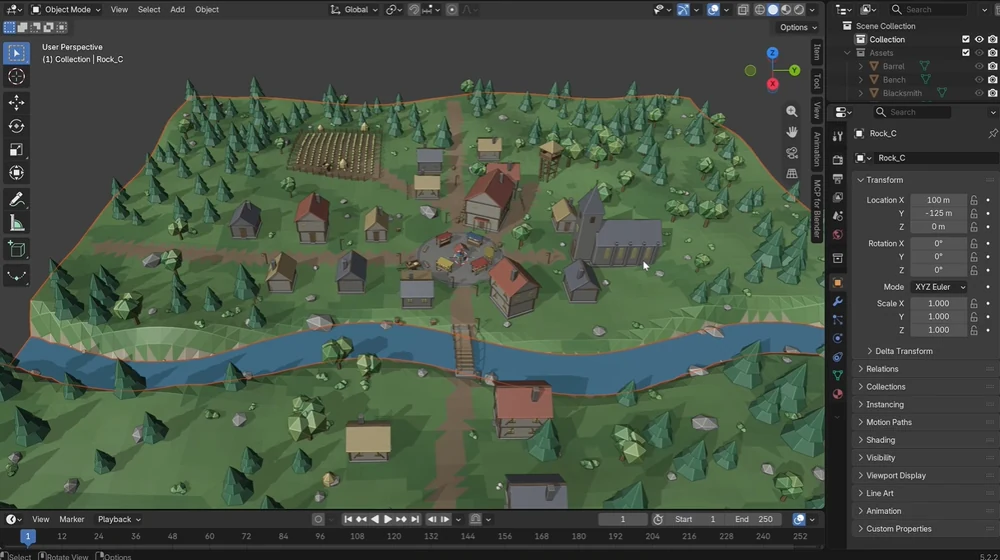
Task: Open the MCP for Blender sidebar tab
Action: point(817,209)
